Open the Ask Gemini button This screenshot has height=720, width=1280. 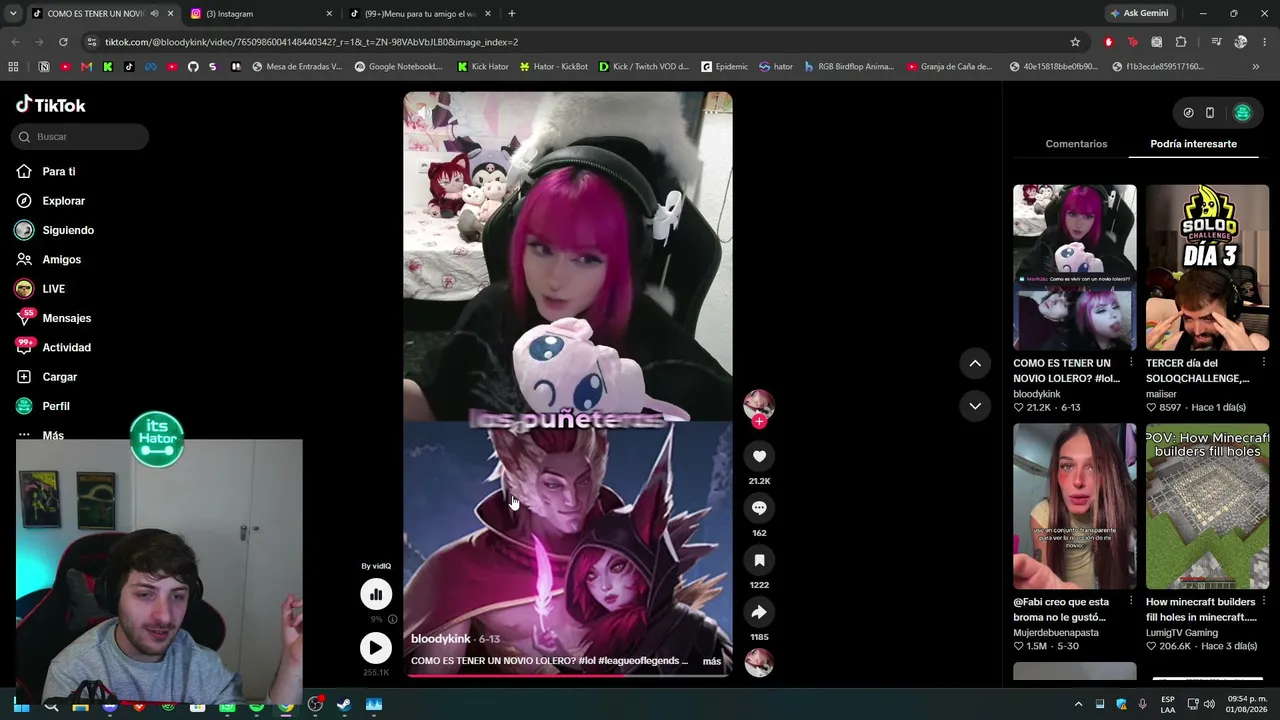[x=1139, y=14]
